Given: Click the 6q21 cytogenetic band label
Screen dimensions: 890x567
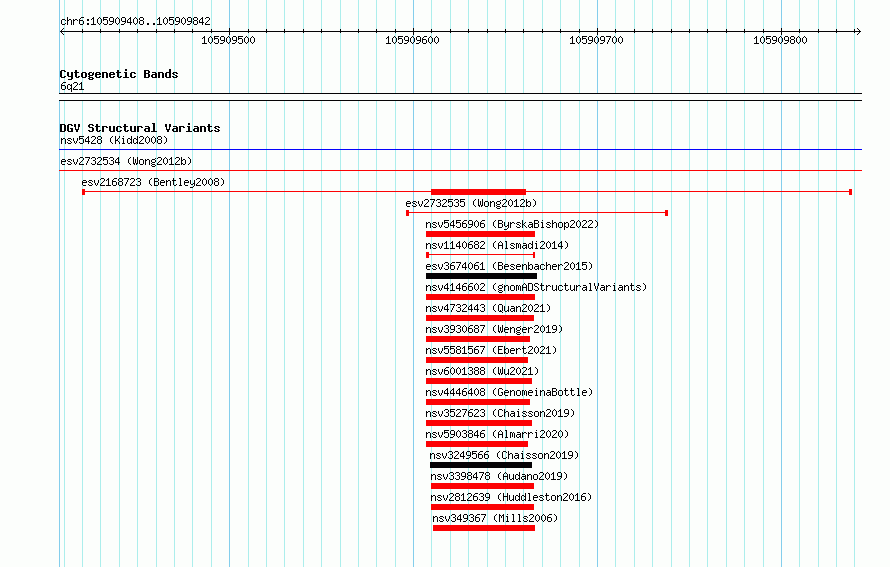Looking at the screenshot, I should pyautogui.click(x=72, y=86).
